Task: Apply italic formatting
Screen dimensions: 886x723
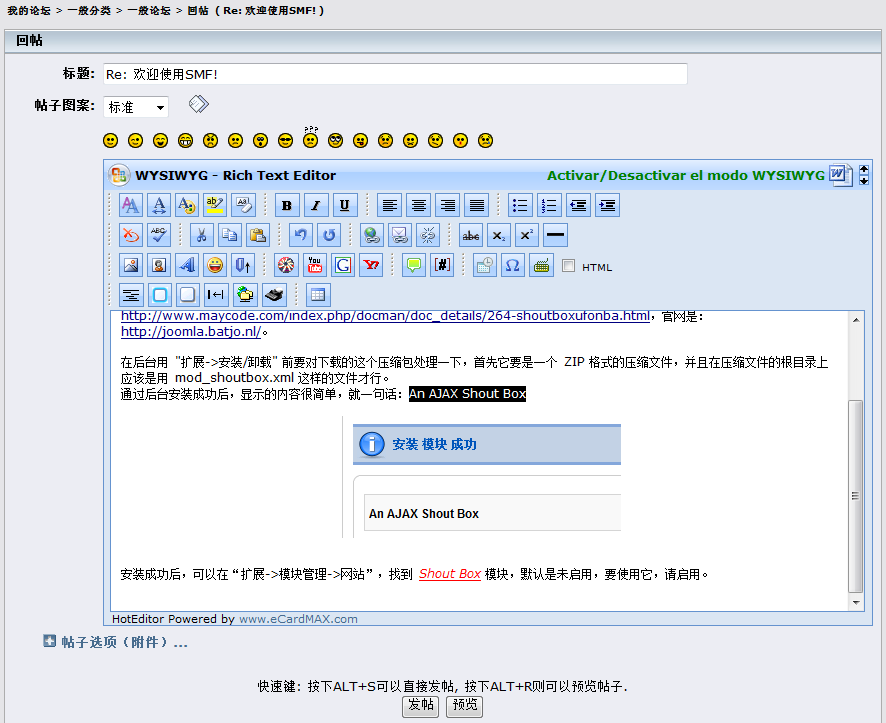Action: click(316, 206)
